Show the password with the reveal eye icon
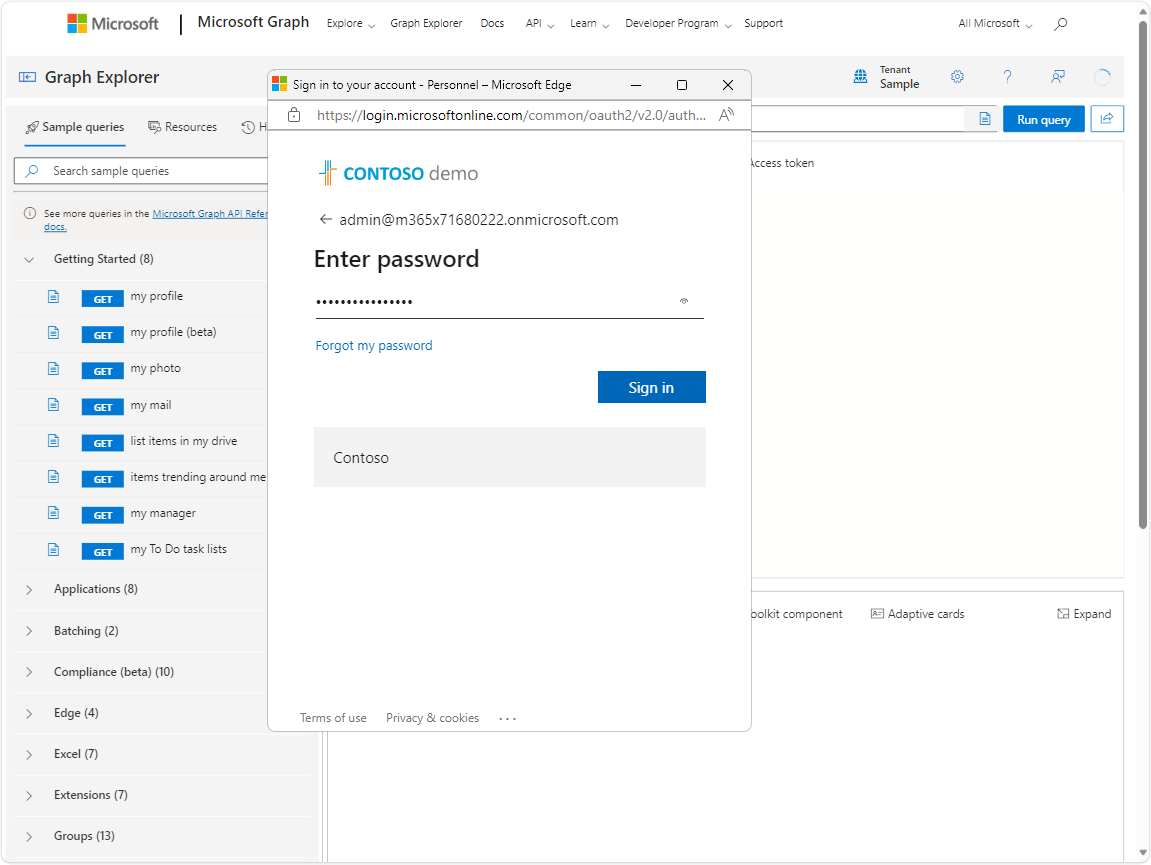 [683, 301]
